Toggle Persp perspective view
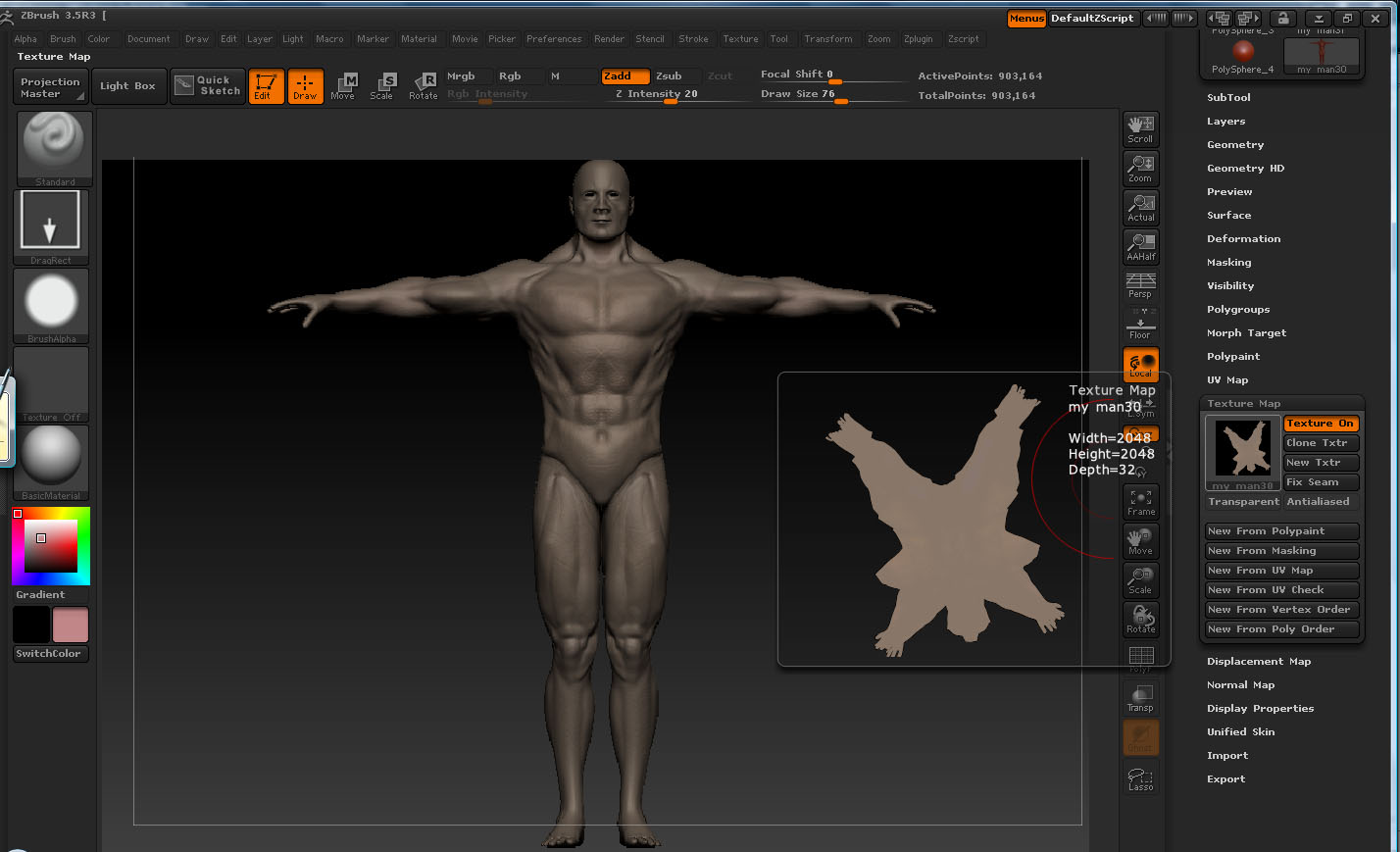 click(1140, 285)
